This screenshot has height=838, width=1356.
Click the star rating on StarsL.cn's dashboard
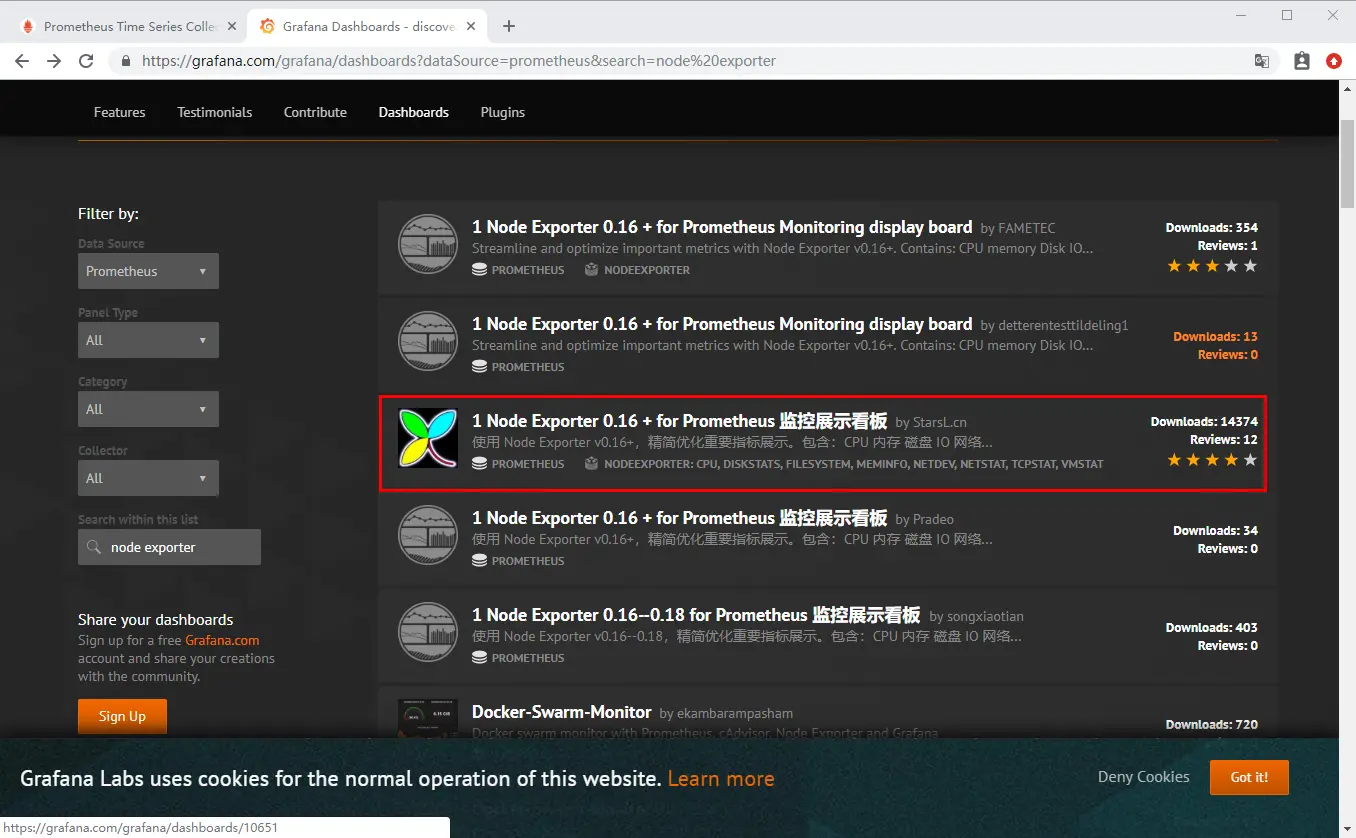pyautogui.click(x=1212, y=460)
